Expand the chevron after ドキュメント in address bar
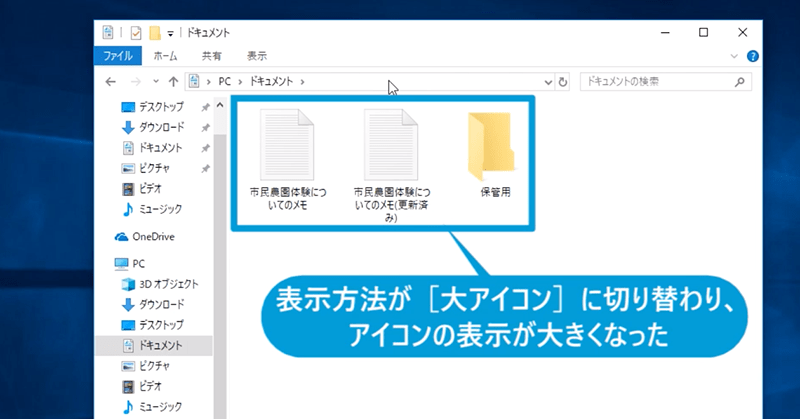Screen dimensions: 800x419 [302, 82]
